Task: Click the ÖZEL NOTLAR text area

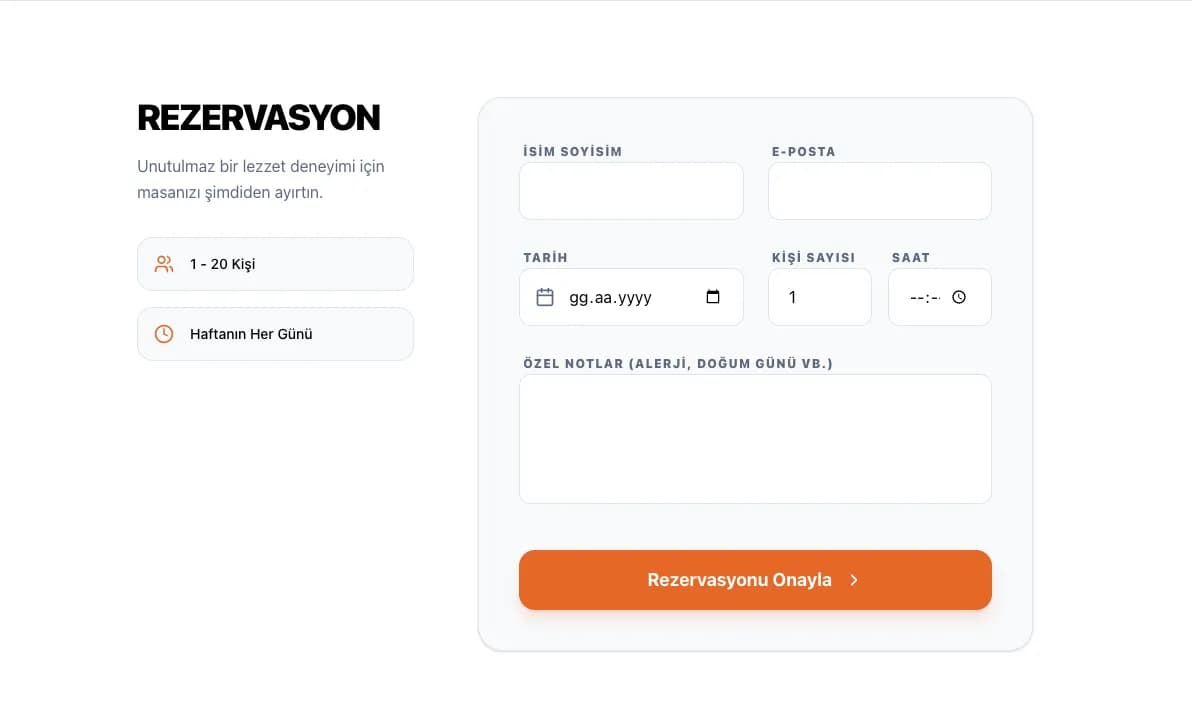Action: [x=754, y=438]
